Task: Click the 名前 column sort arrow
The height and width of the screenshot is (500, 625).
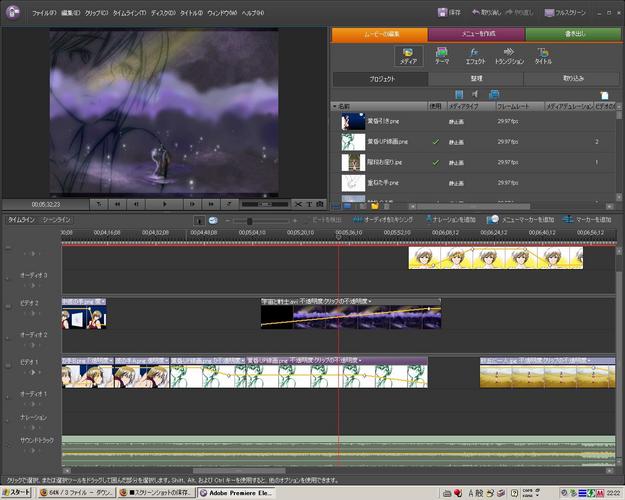Action: pos(334,106)
